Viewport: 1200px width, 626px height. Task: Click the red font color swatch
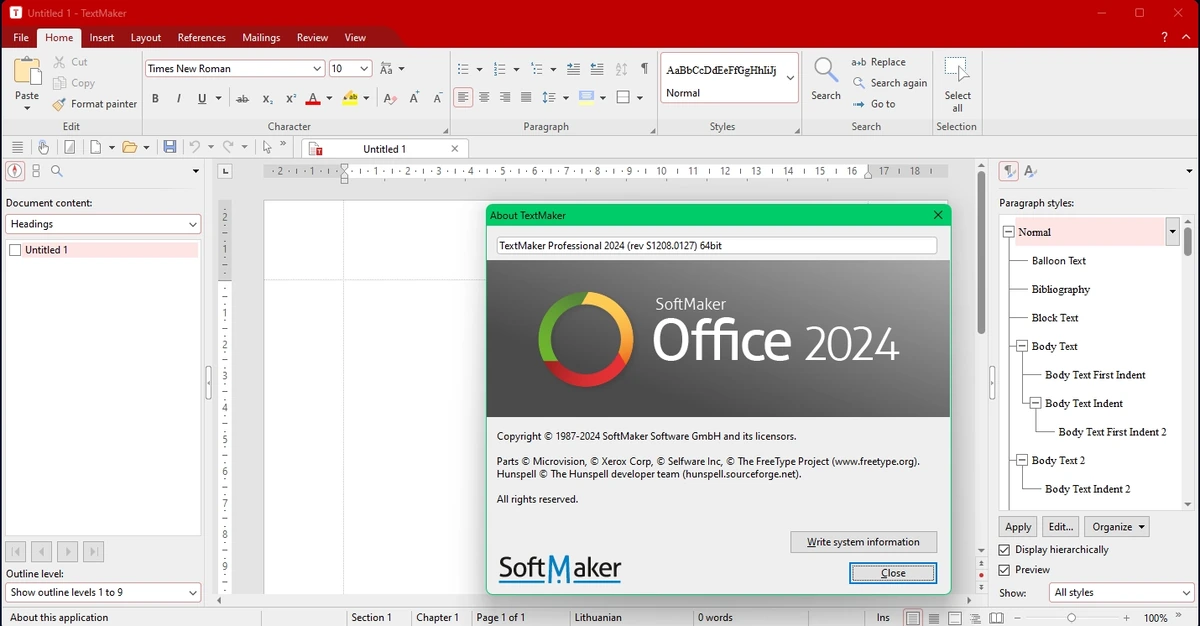coord(313,98)
